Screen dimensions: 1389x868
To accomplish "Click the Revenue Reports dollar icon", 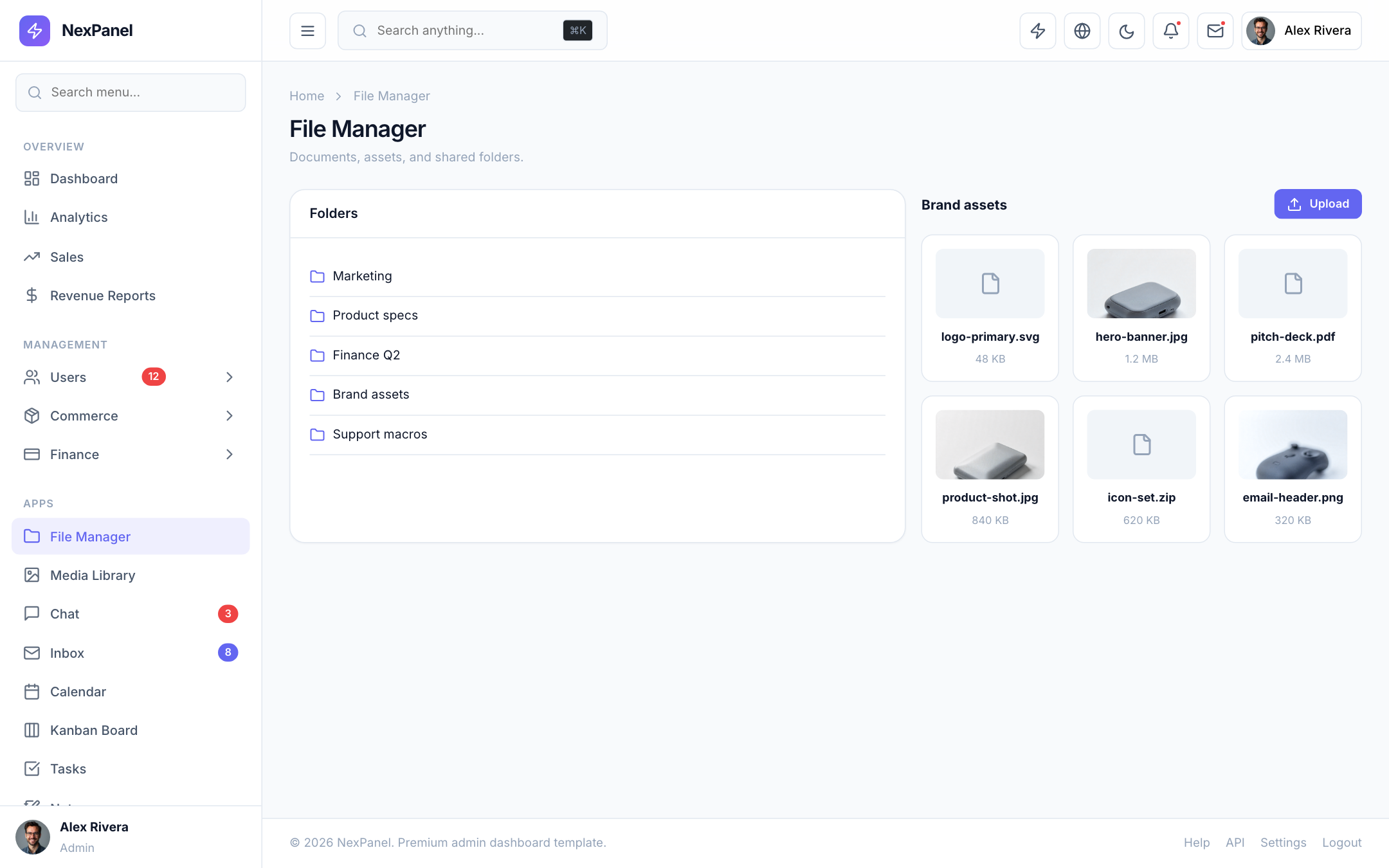I will pos(32,295).
